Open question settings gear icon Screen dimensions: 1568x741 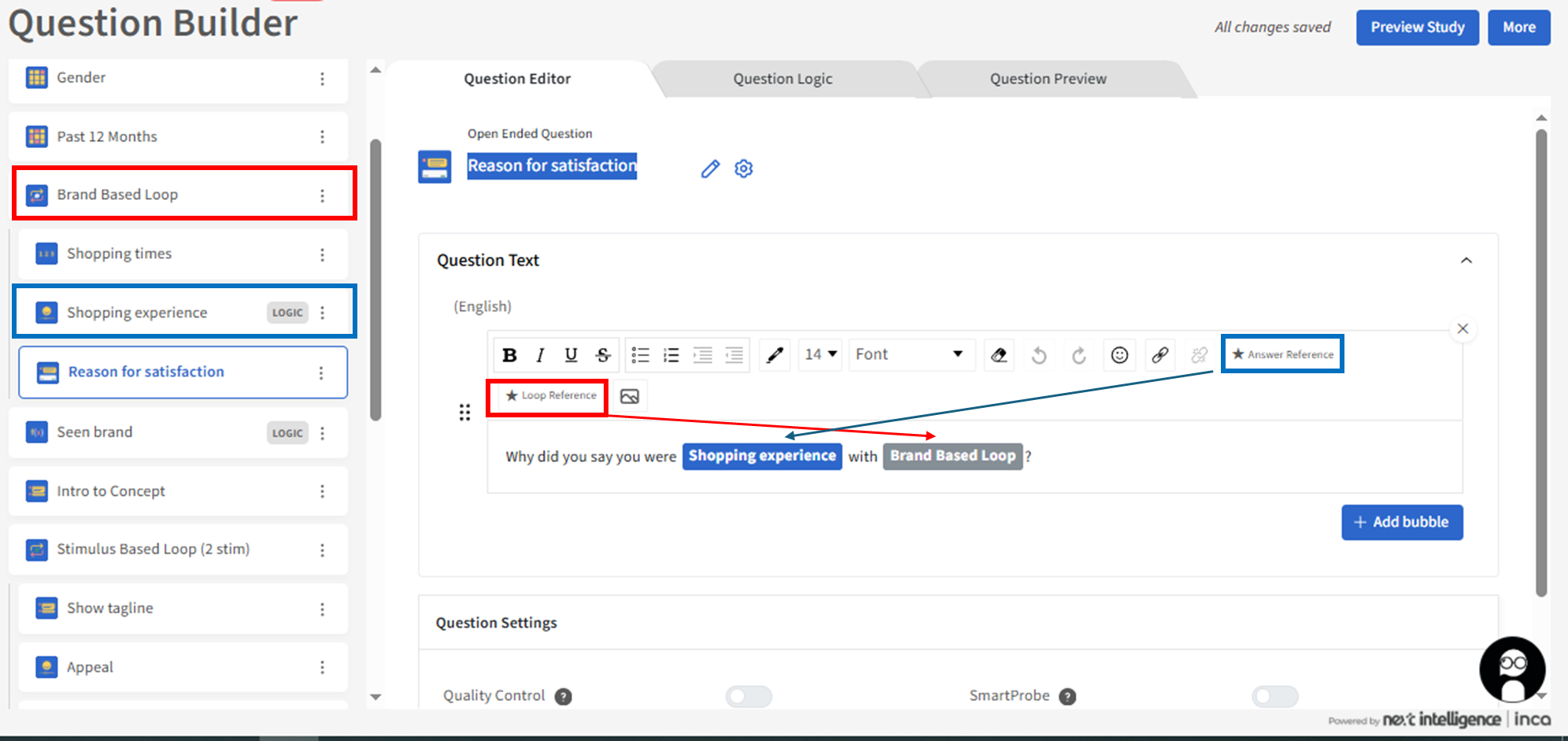point(744,169)
